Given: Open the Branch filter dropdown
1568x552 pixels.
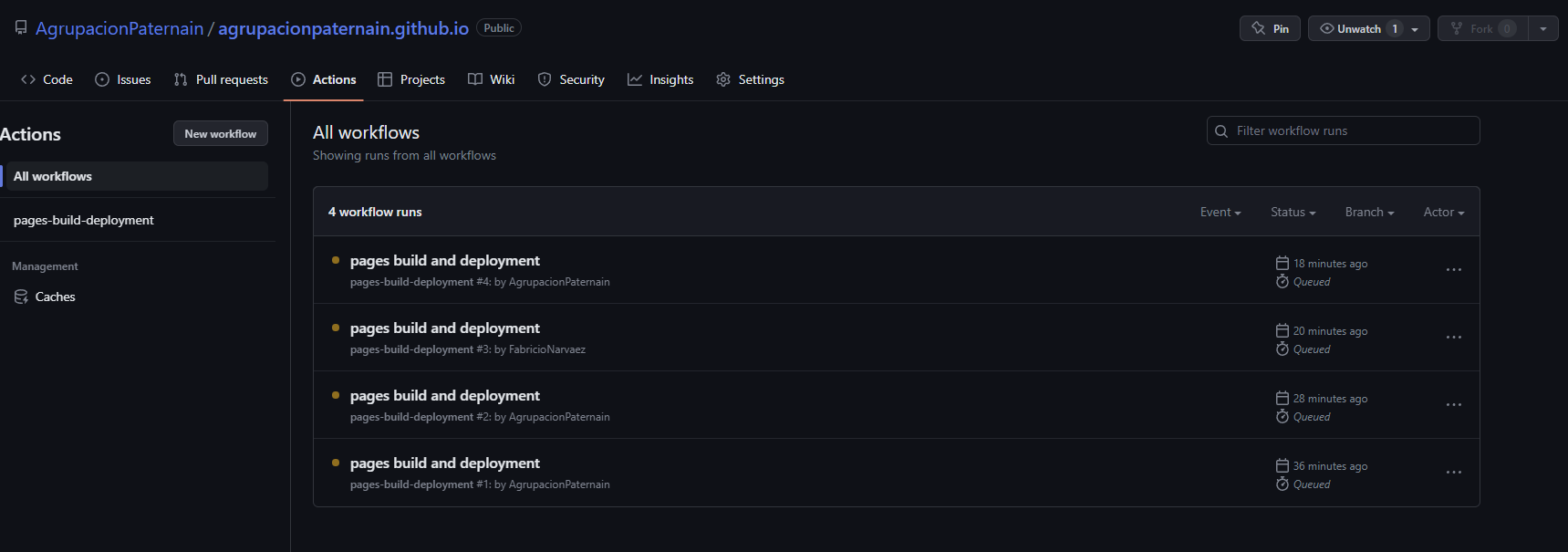Looking at the screenshot, I should pos(1369,212).
